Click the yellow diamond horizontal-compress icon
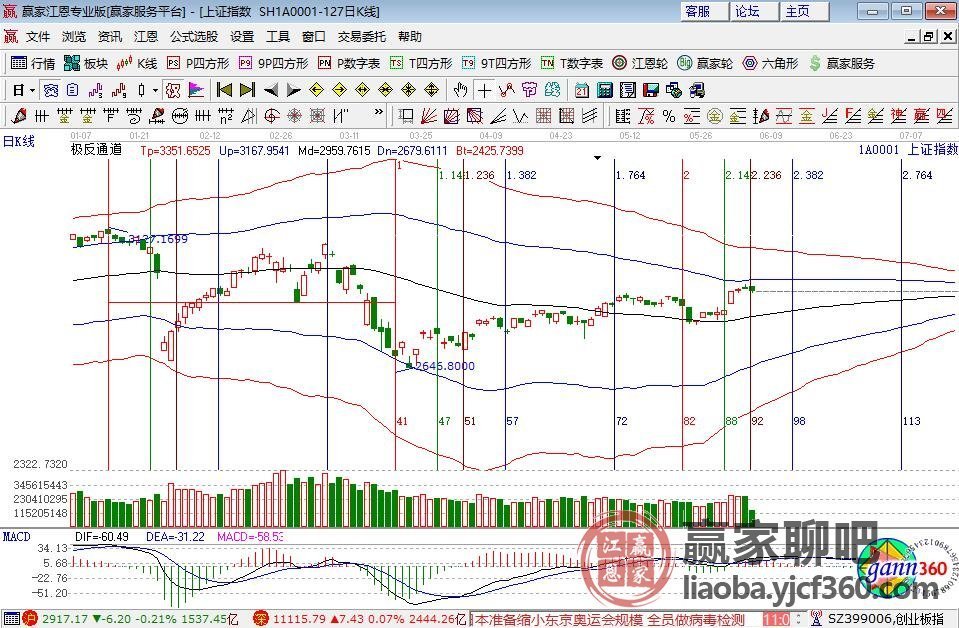This screenshot has height=628, width=959. pos(385,91)
